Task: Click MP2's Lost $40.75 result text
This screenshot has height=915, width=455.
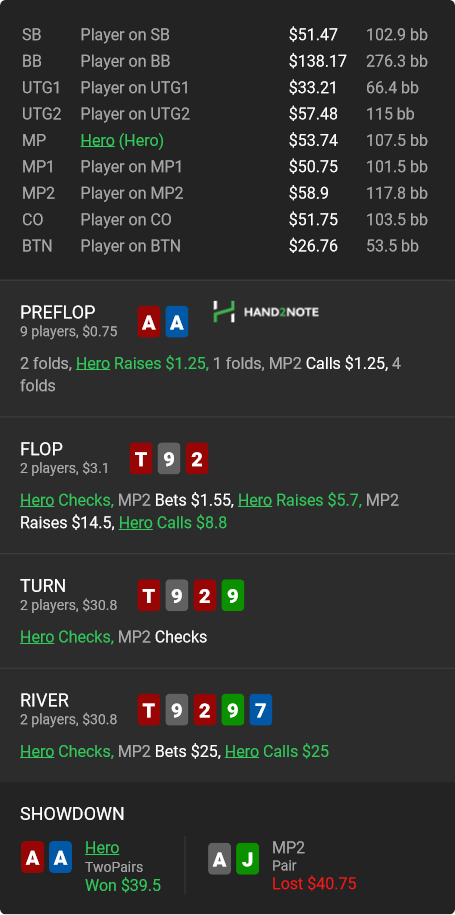Action: click(314, 884)
